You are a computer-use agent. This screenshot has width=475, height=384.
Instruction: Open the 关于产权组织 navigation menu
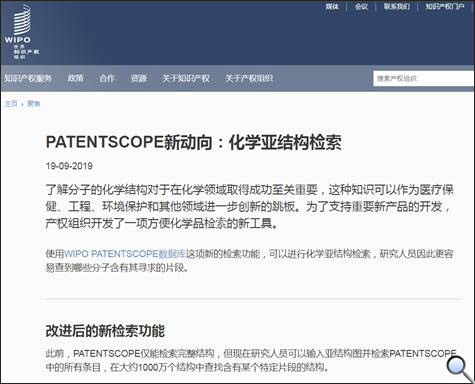249,78
